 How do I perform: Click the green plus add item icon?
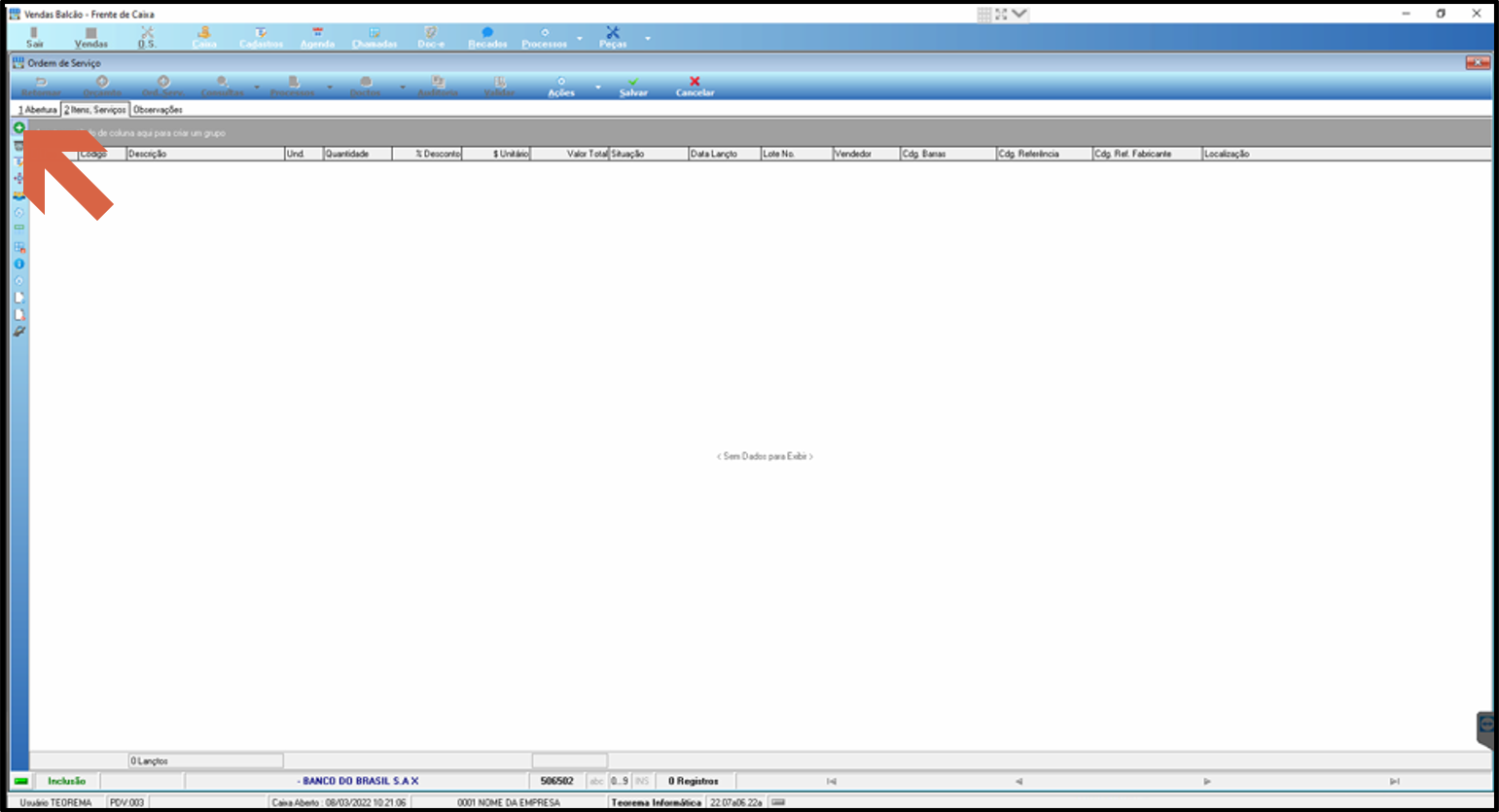[18, 127]
